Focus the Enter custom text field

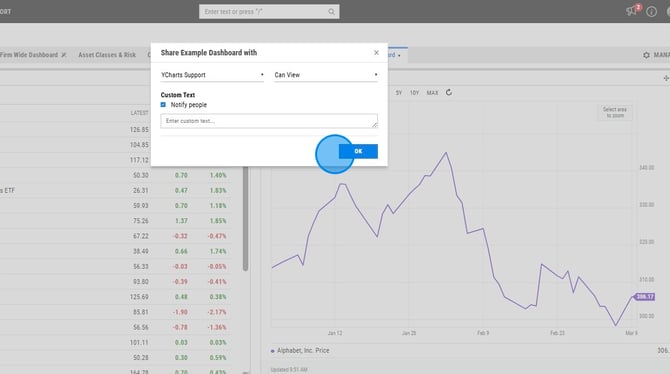[x=269, y=121]
